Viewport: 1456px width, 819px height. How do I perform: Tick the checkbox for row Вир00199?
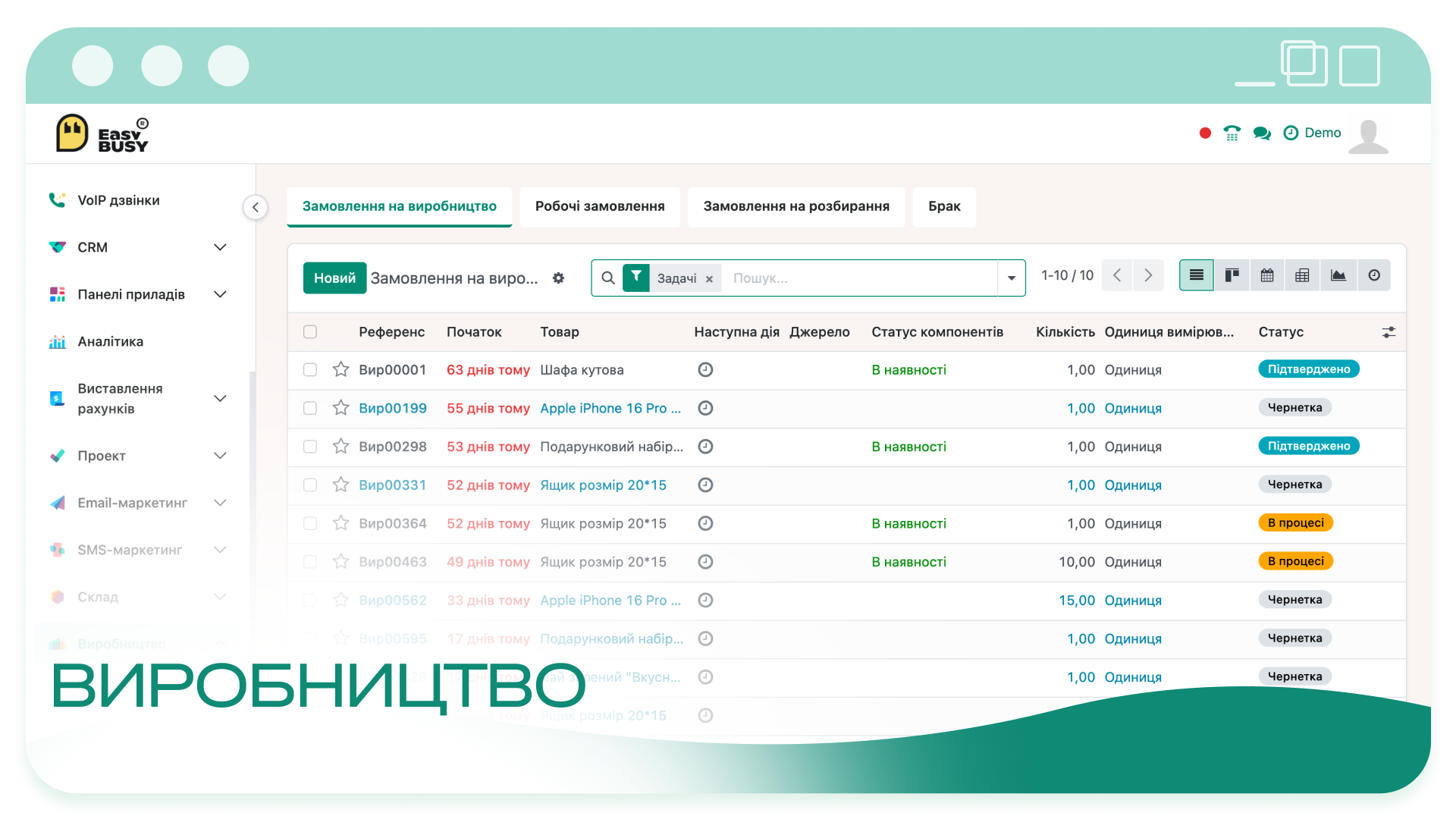pos(310,408)
